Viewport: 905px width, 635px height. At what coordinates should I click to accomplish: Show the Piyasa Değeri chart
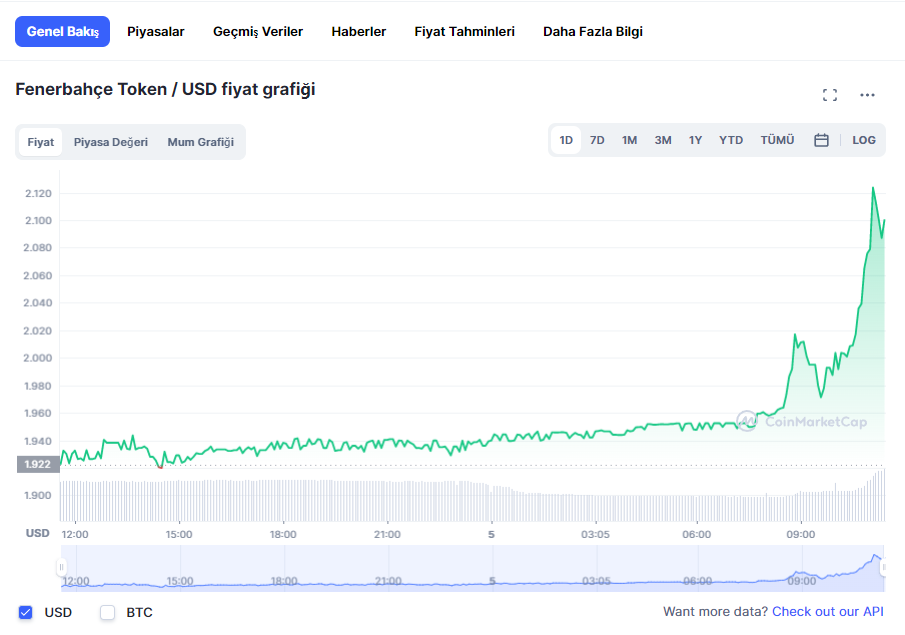tap(111, 142)
